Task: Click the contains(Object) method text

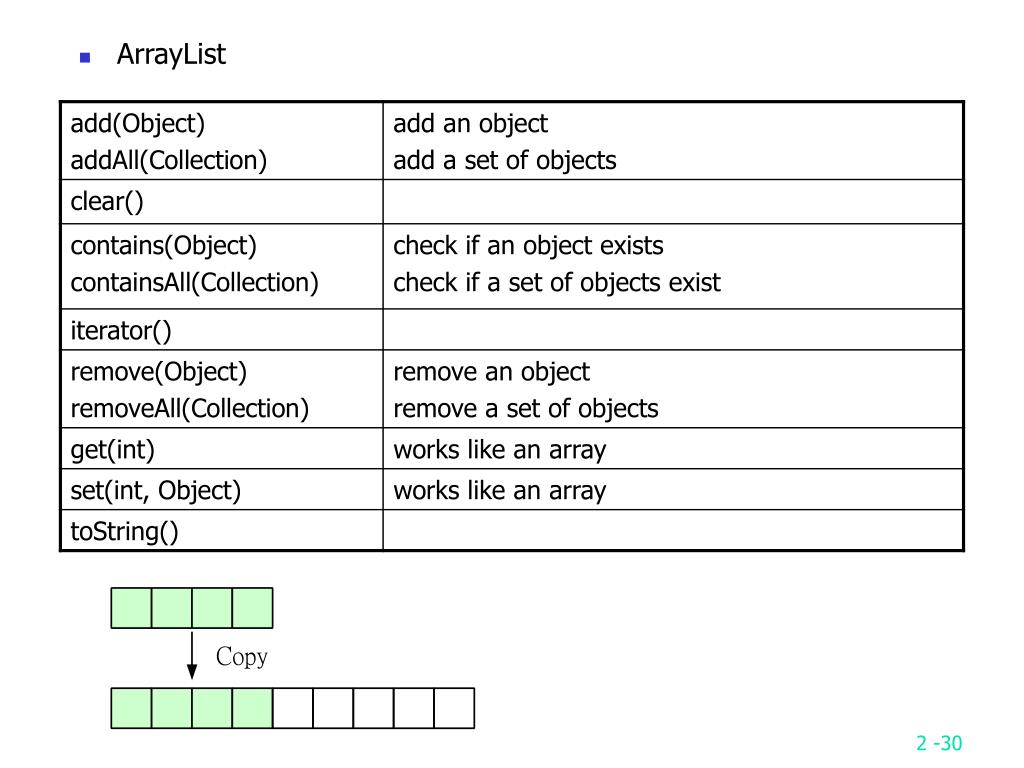Action: click(x=163, y=246)
